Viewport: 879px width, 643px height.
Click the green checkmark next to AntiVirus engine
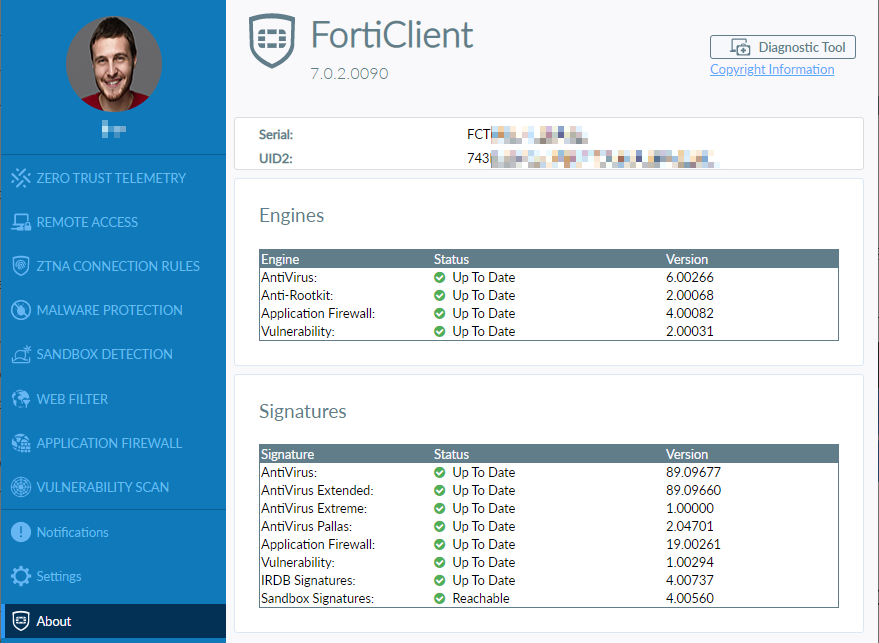440,277
